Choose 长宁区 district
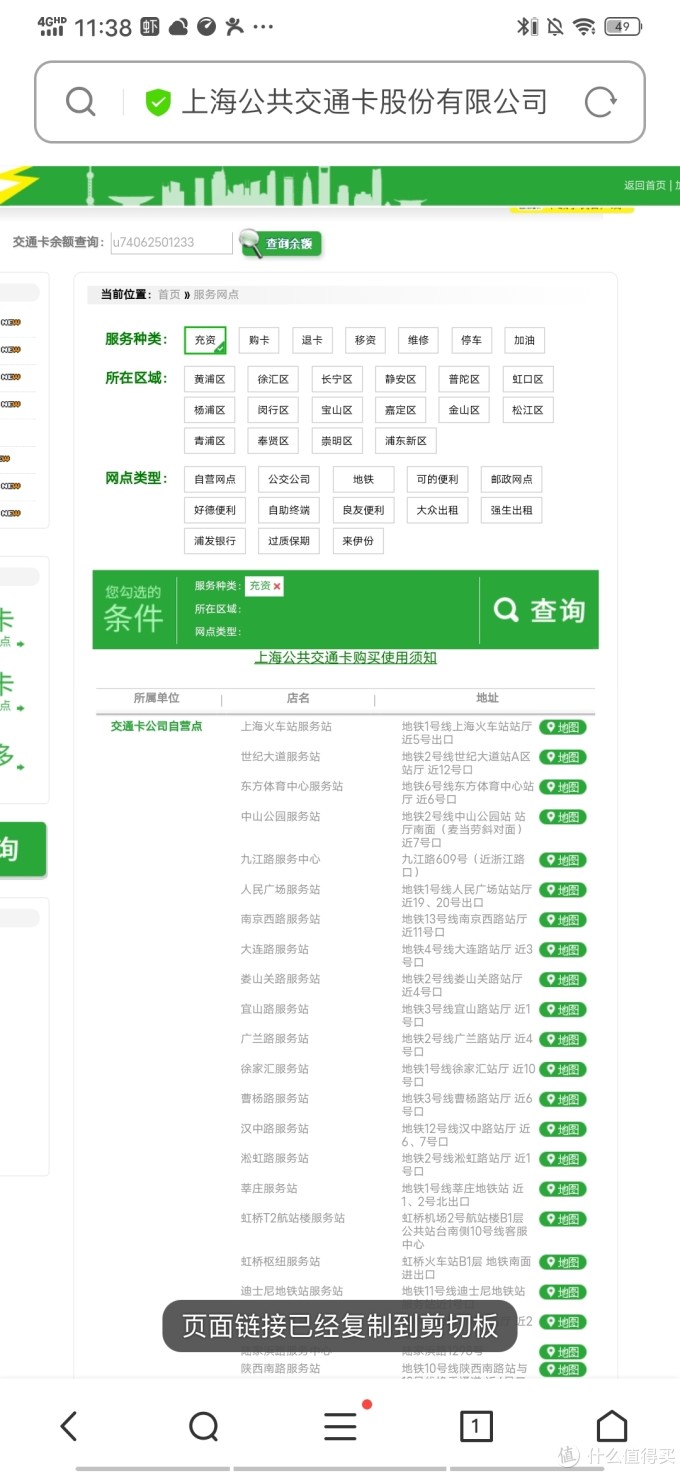Viewport: 680px width, 1473px height. pos(337,379)
